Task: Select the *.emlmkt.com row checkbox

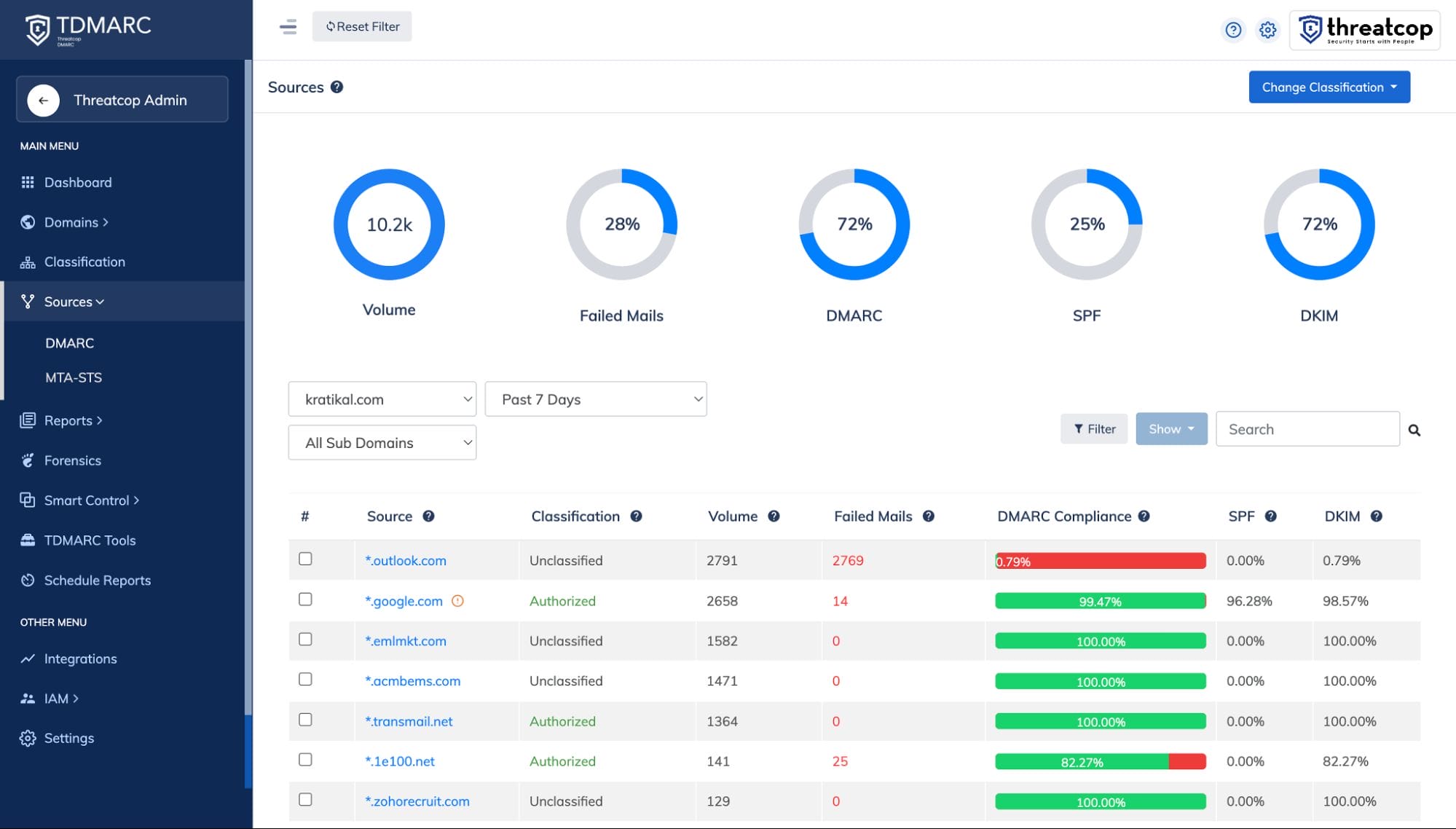Action: (x=305, y=639)
